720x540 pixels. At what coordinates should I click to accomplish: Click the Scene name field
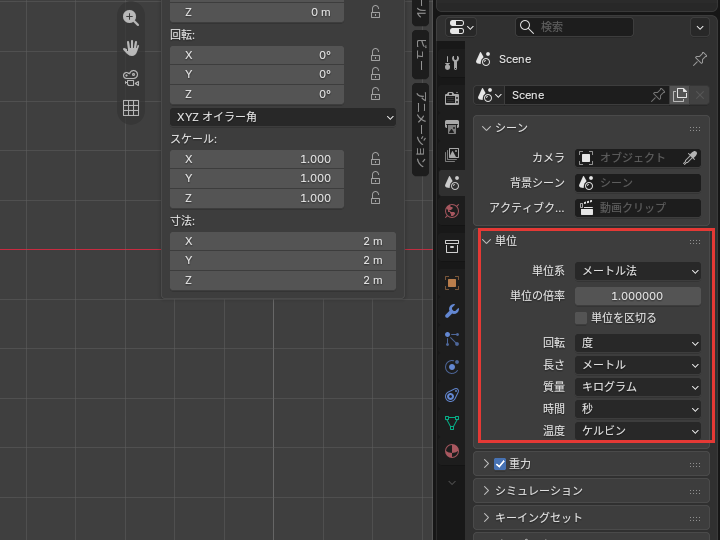click(x=576, y=95)
